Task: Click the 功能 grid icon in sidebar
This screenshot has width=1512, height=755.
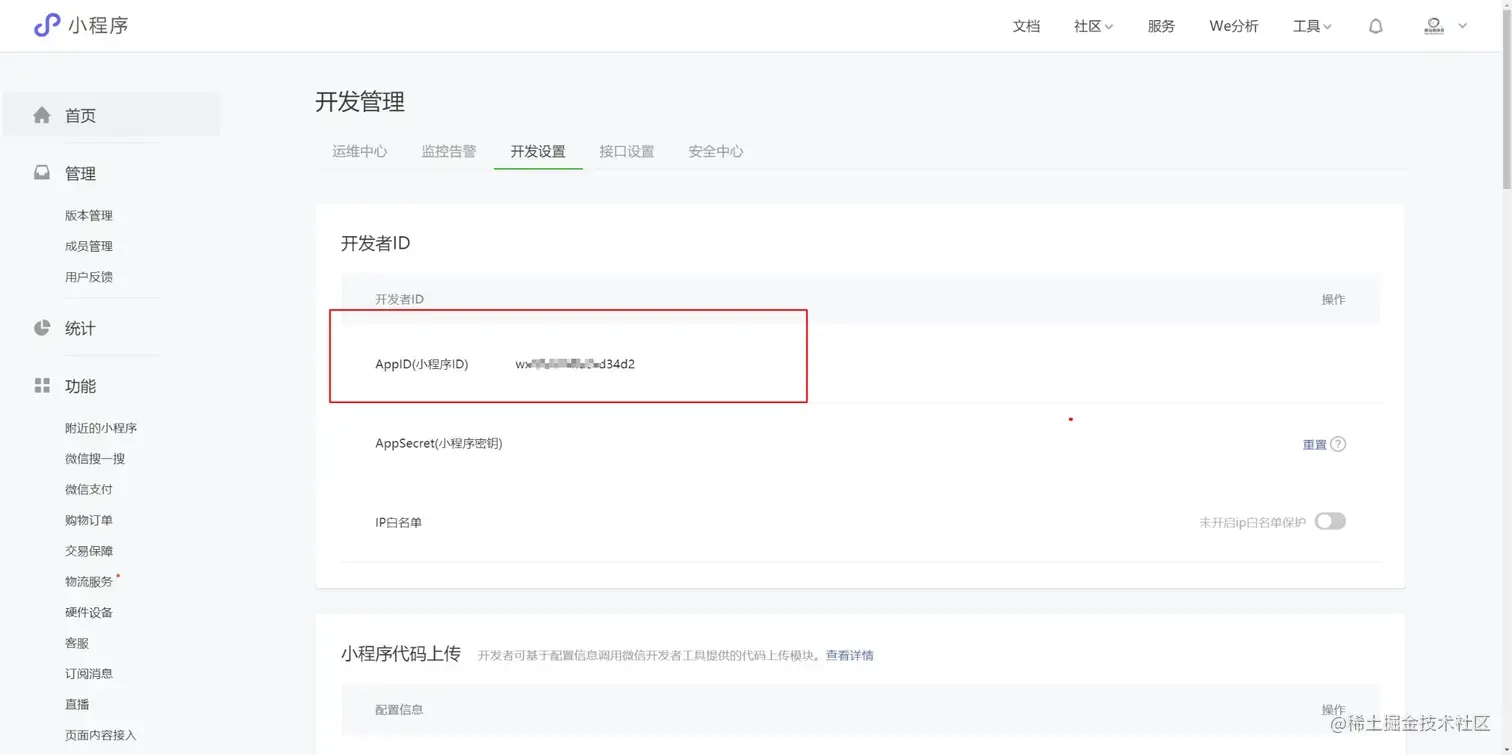Action: 41,385
